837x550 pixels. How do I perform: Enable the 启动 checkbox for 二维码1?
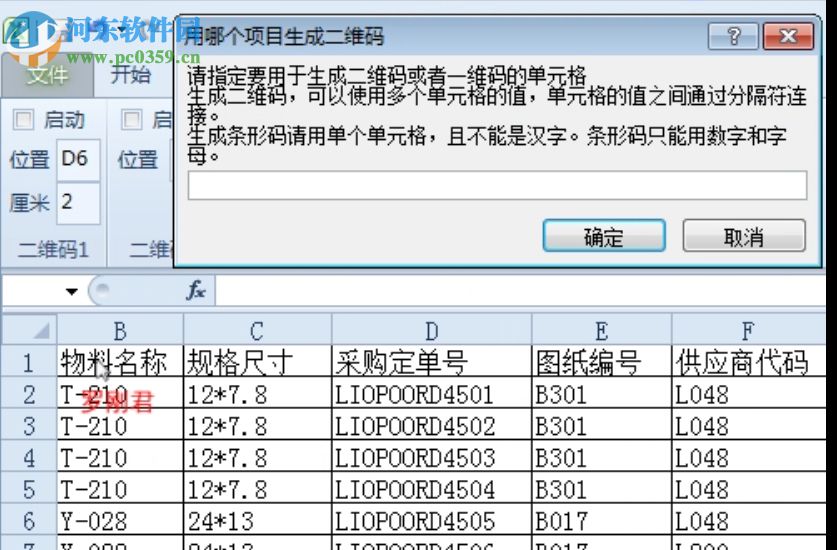point(23,120)
